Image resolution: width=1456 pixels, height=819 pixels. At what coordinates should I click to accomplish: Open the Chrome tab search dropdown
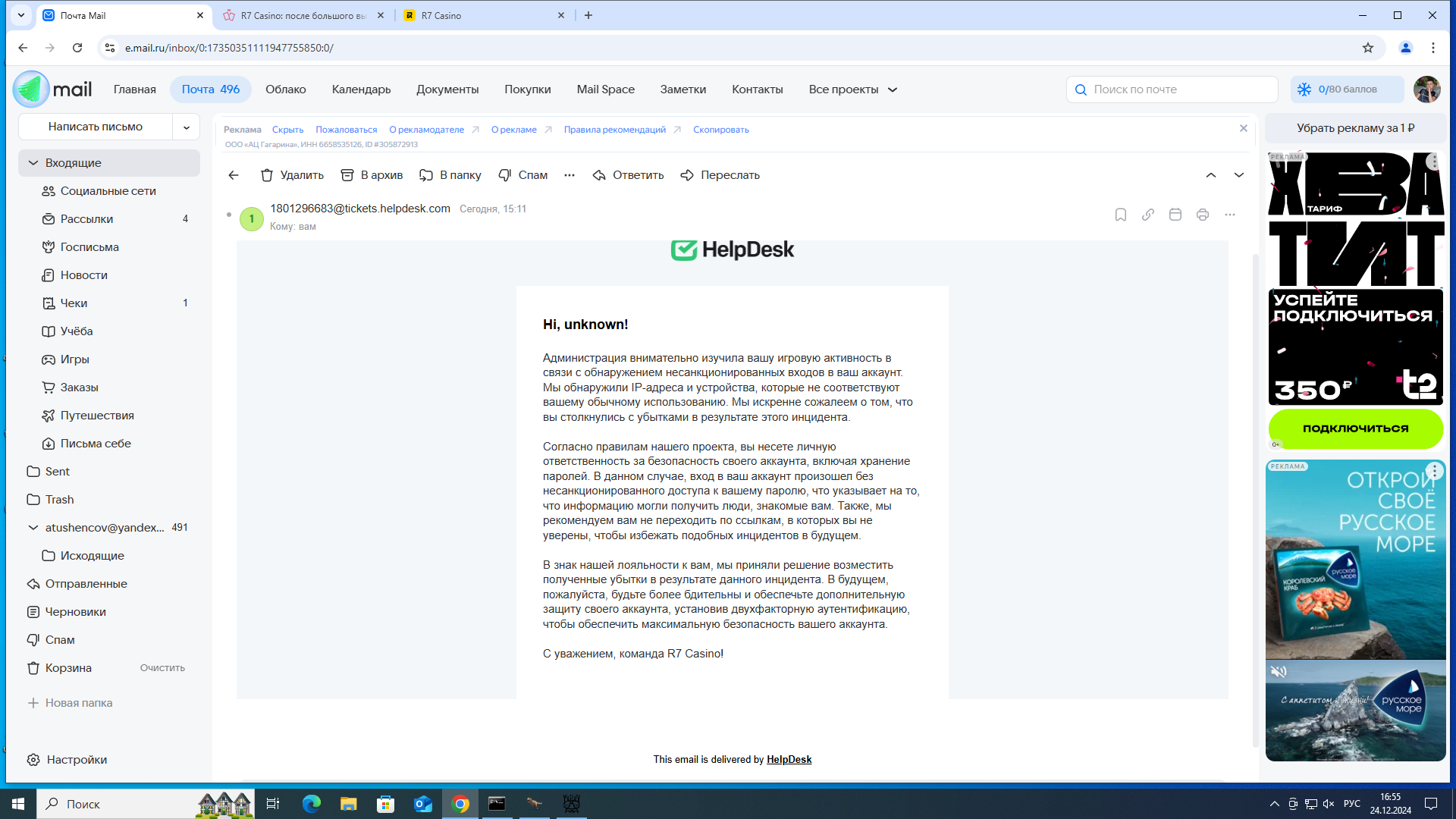click(21, 15)
